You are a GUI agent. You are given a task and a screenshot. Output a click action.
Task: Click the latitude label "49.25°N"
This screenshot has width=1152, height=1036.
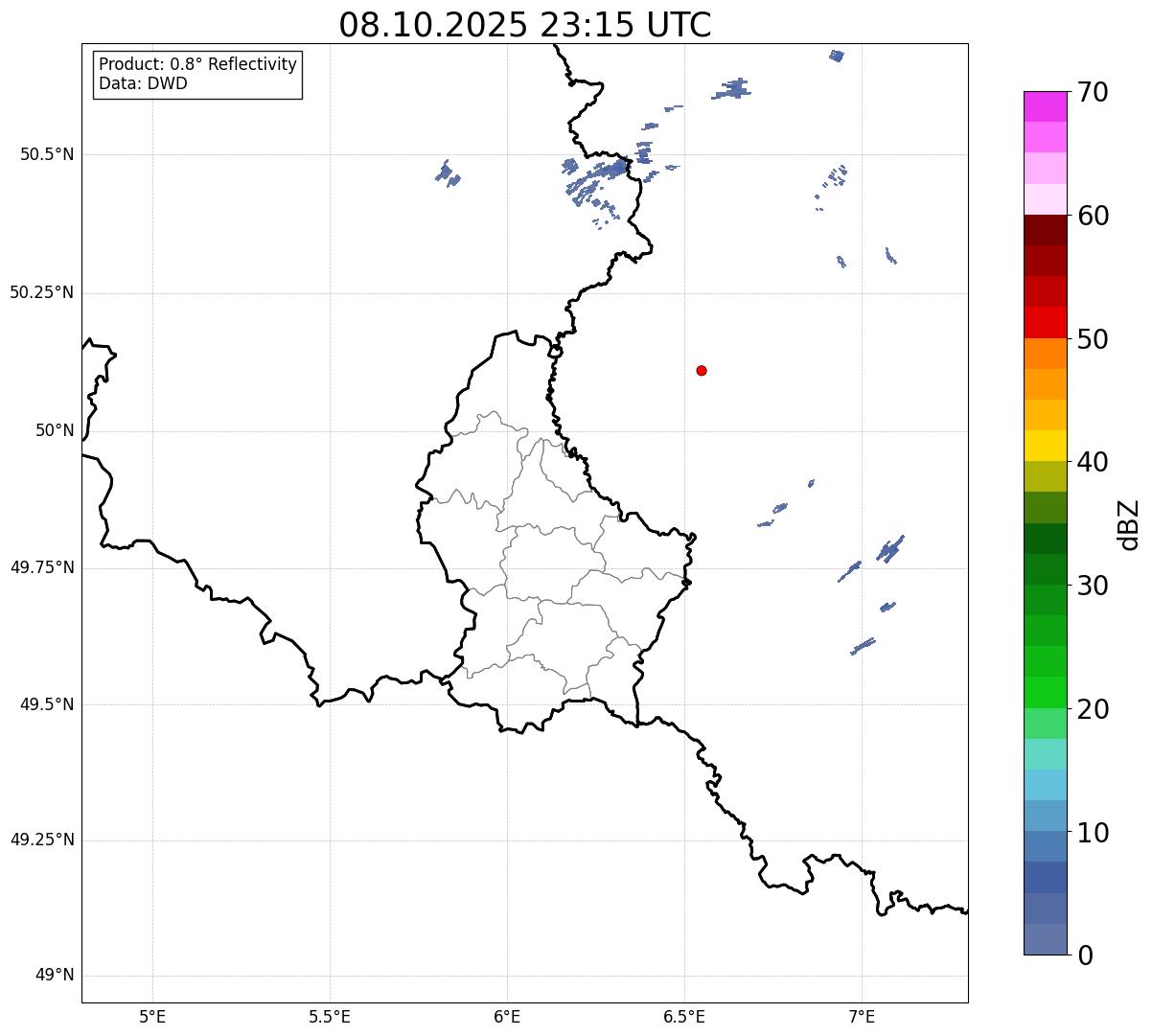42,840
